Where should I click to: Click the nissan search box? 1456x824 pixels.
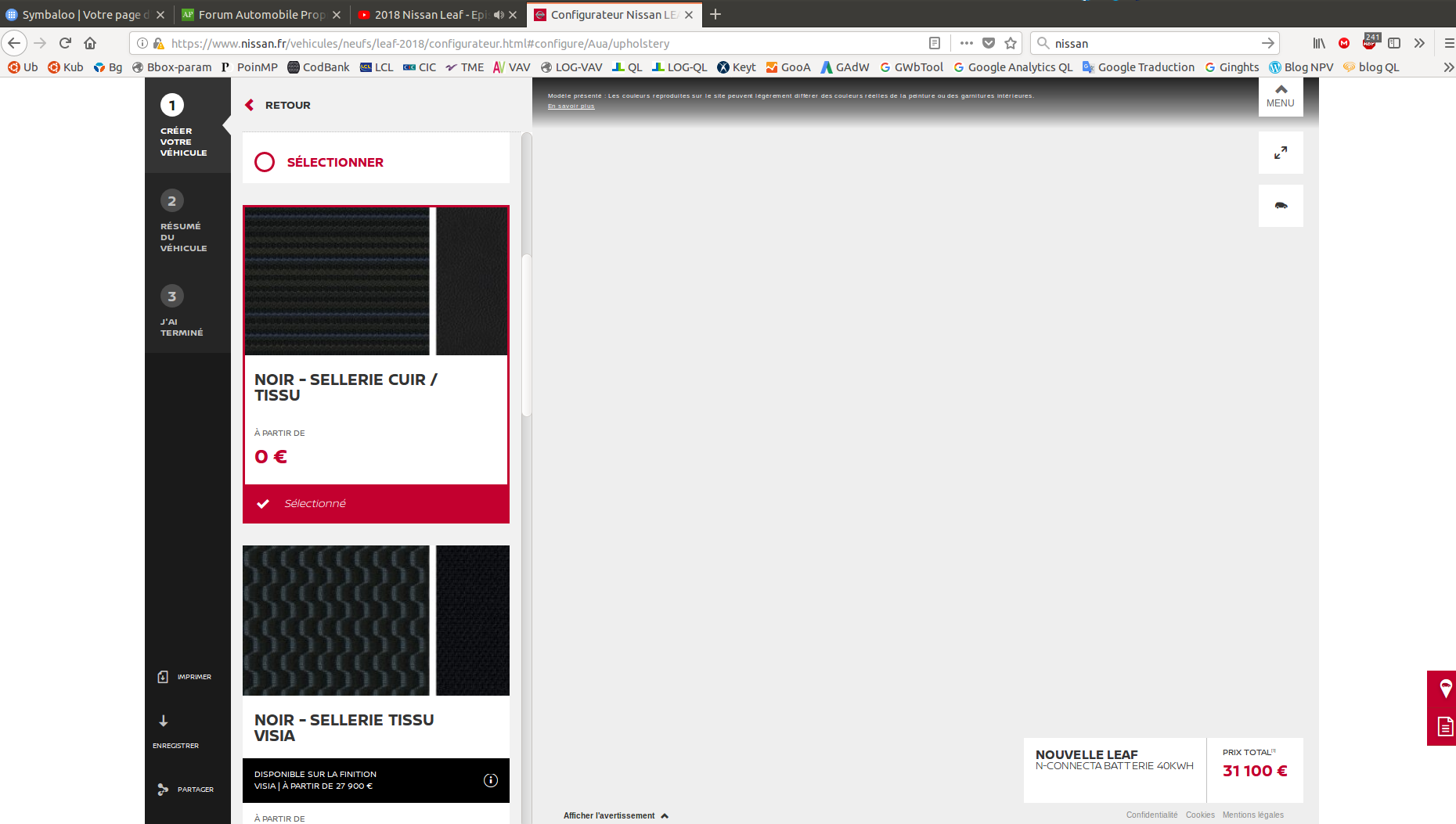click(1155, 43)
